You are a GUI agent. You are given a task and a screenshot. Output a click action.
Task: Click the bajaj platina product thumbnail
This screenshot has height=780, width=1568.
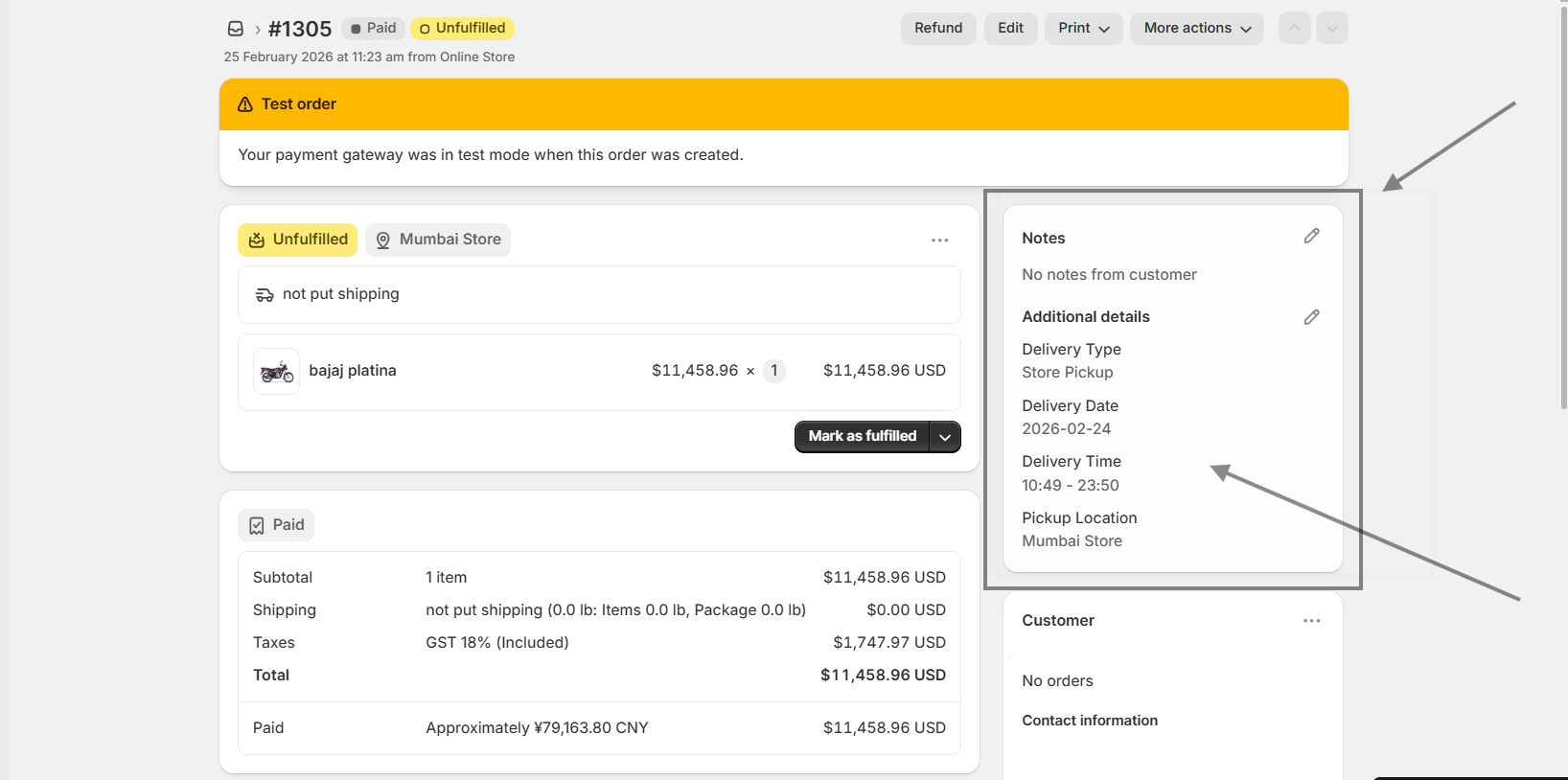[277, 372]
